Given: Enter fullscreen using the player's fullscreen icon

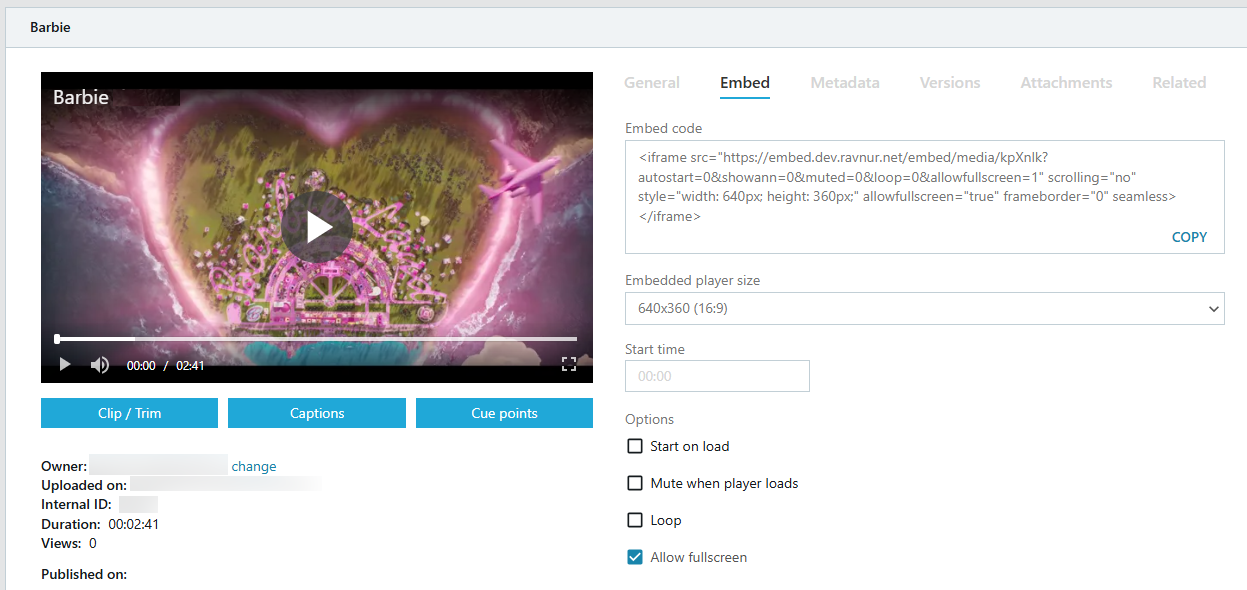Looking at the screenshot, I should click(x=569, y=364).
